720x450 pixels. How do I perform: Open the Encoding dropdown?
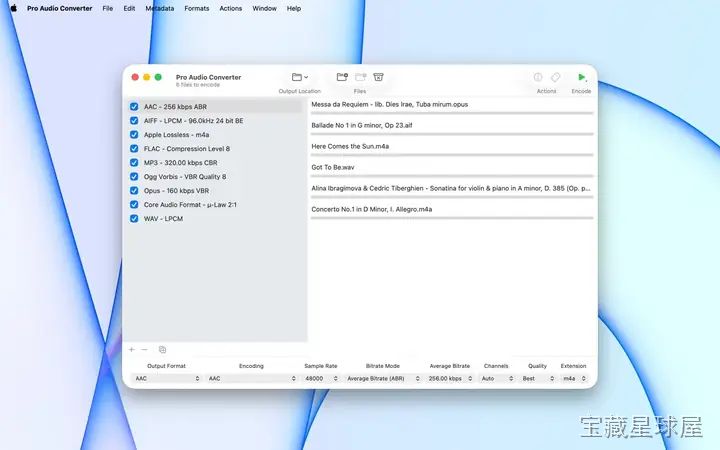(251, 378)
